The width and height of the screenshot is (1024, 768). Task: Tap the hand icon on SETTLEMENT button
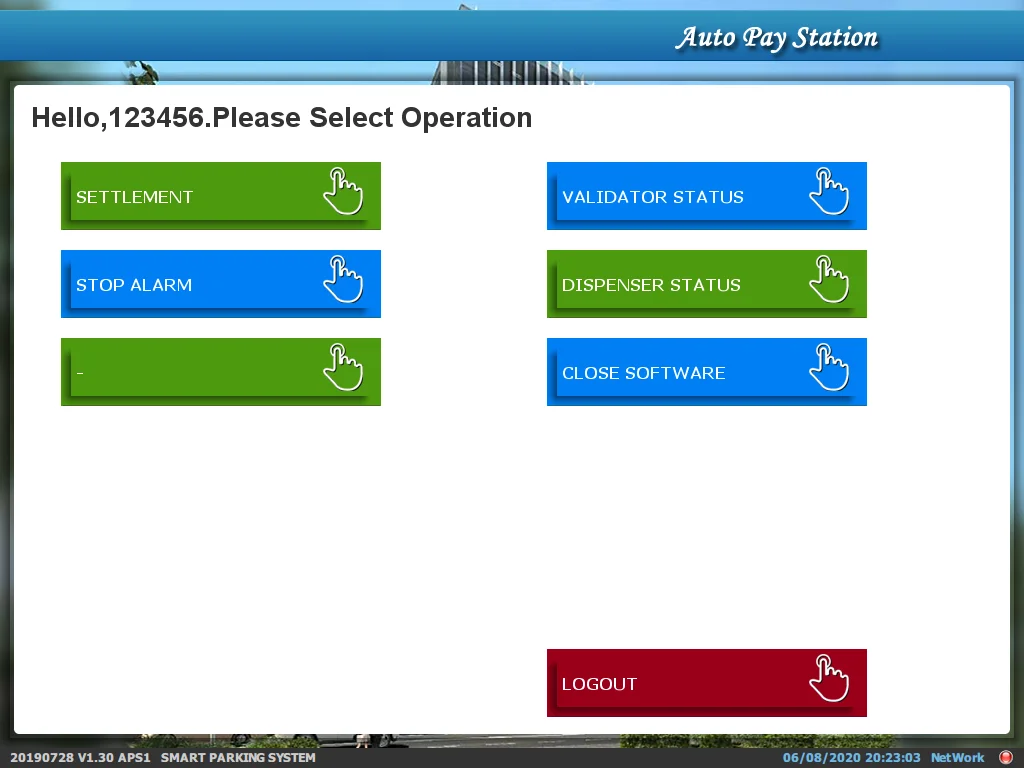click(x=344, y=192)
